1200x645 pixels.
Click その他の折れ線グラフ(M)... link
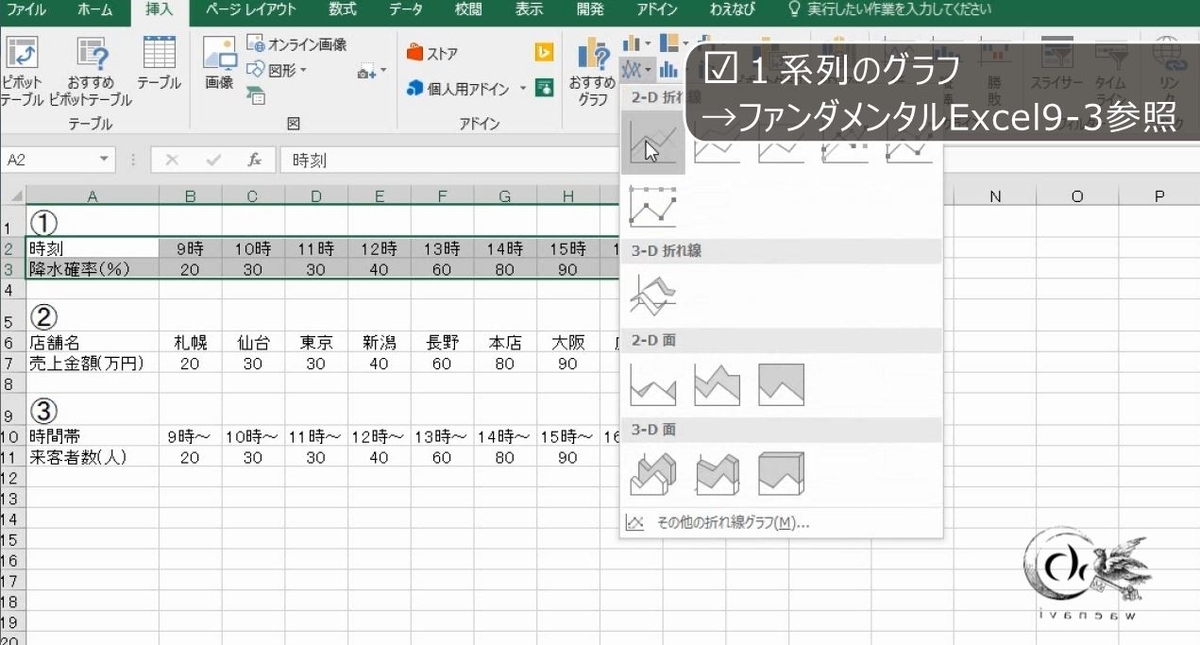[733, 522]
